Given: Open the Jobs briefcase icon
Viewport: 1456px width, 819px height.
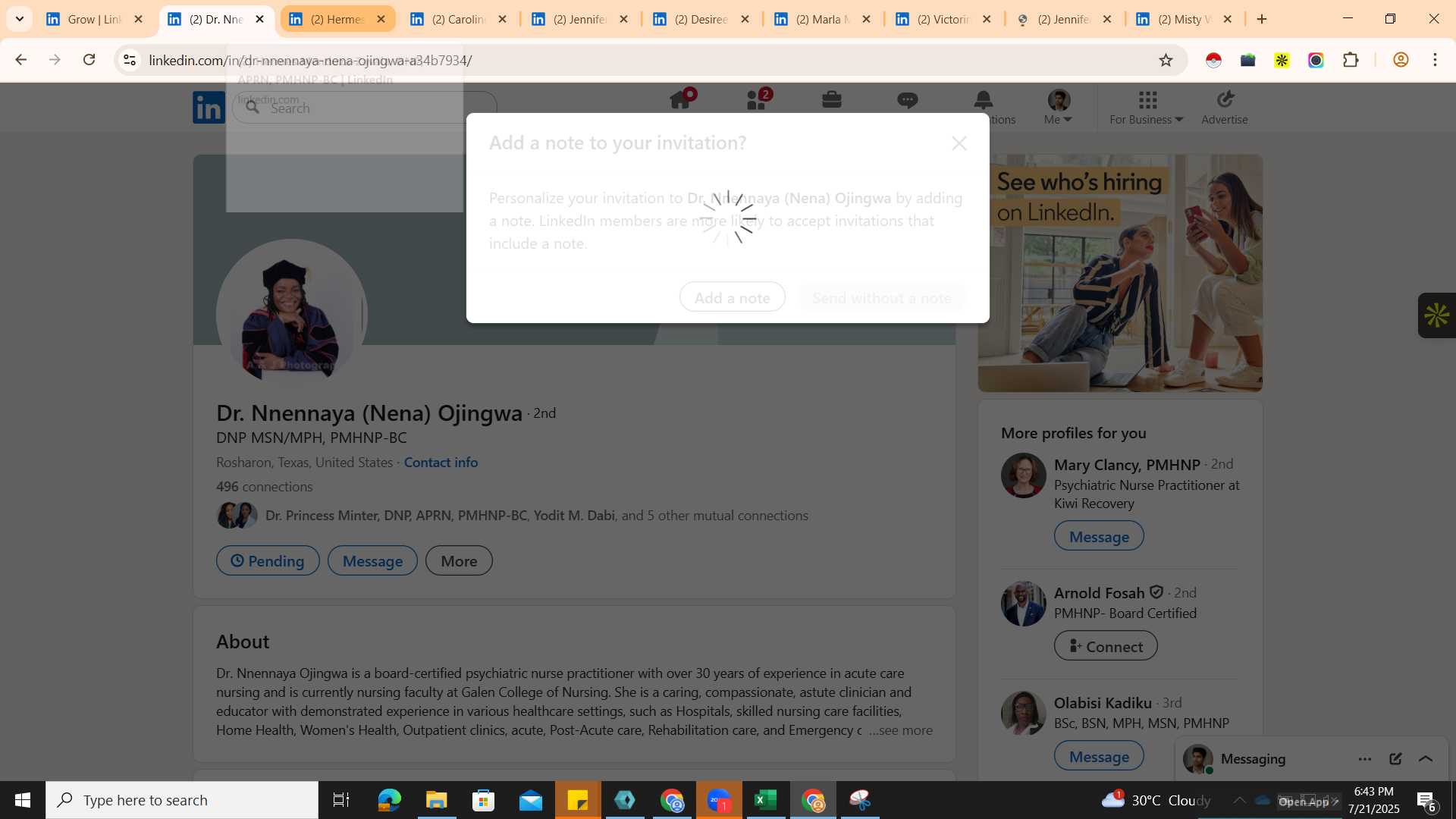Looking at the screenshot, I should pos(832,100).
